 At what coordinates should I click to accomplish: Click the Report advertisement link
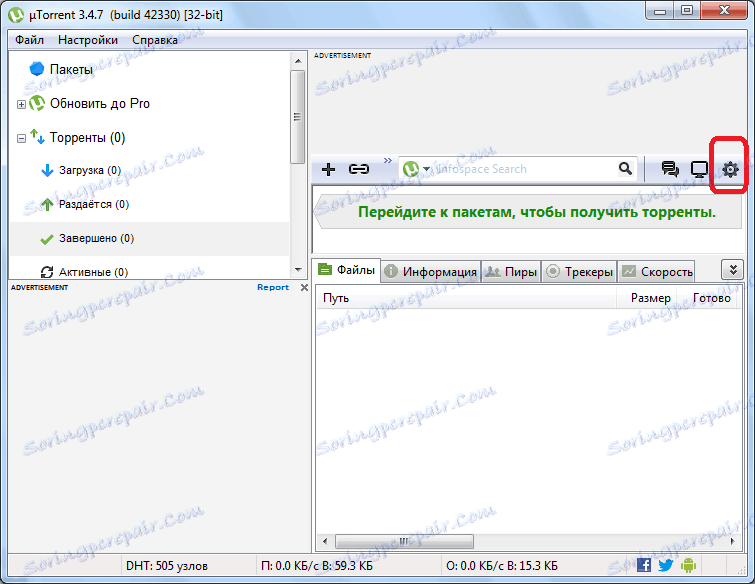point(273,287)
